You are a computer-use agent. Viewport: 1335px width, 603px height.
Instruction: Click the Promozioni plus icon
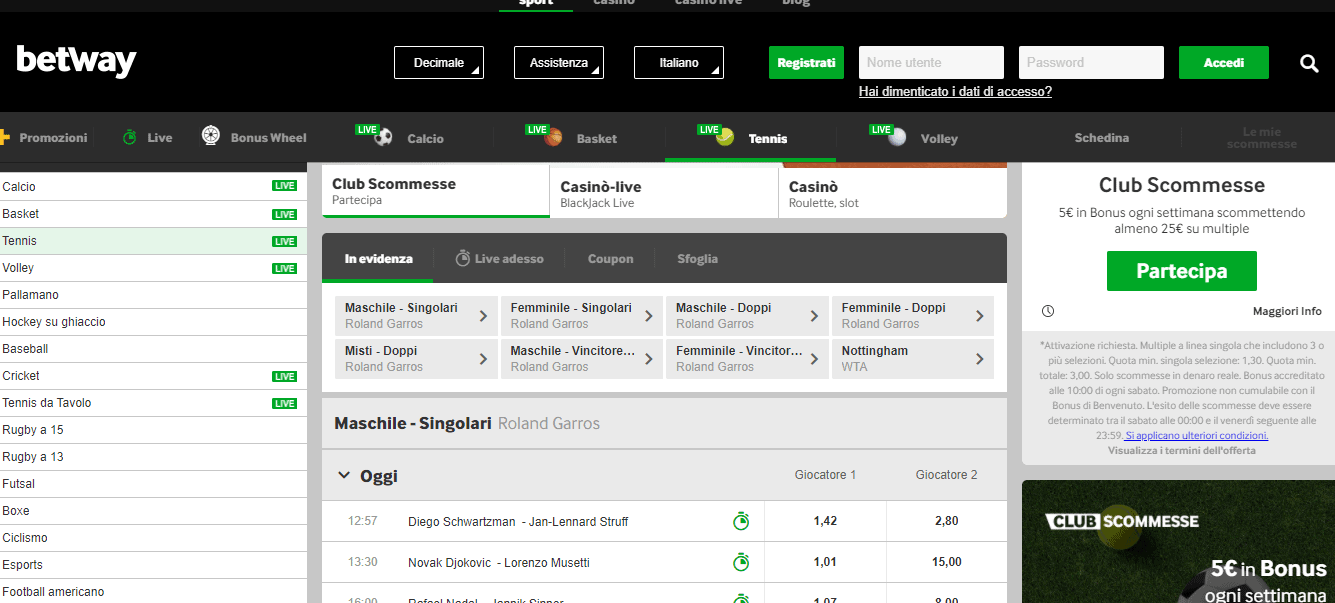point(3,137)
